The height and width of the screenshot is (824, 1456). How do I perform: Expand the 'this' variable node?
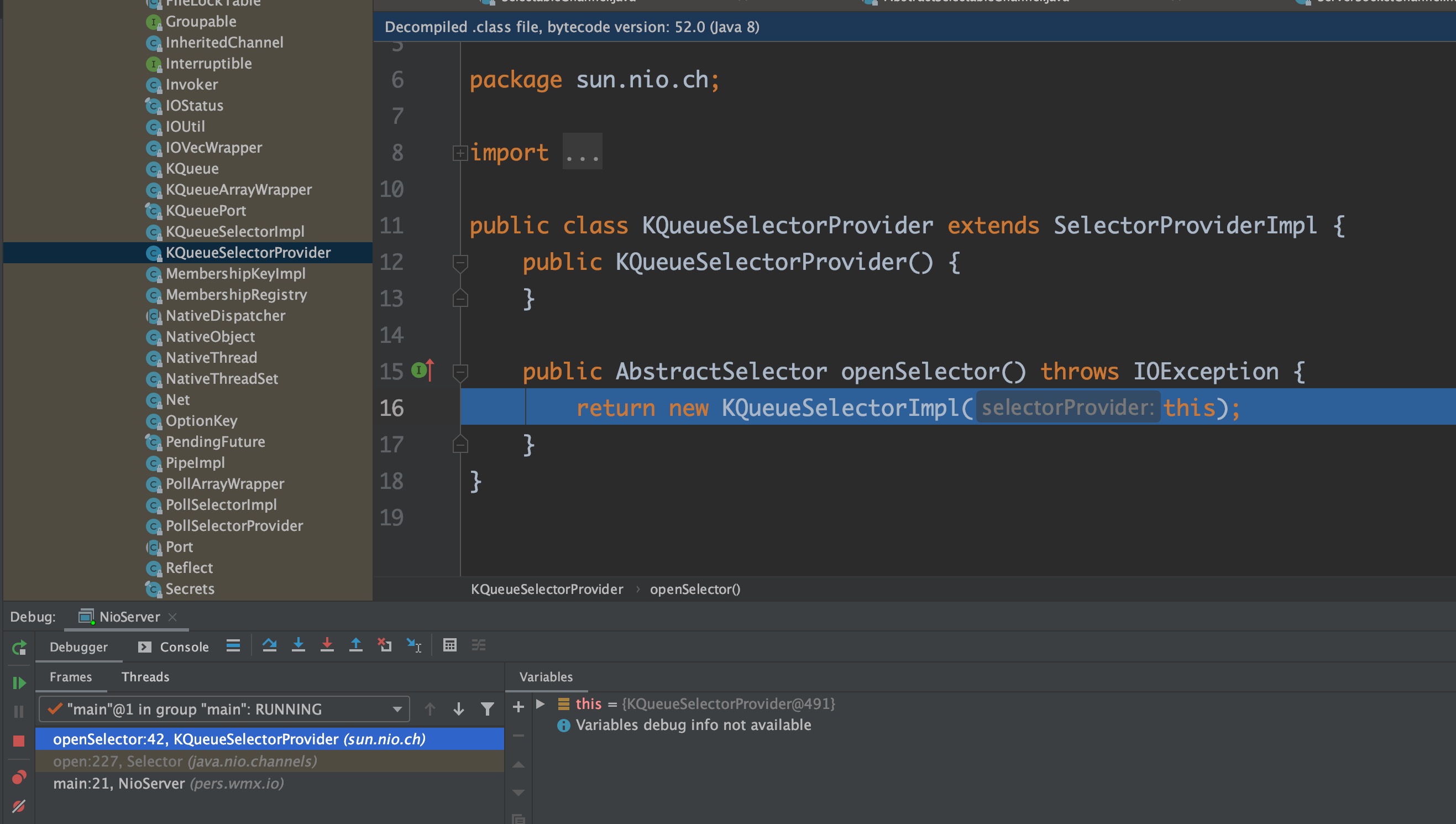[540, 703]
